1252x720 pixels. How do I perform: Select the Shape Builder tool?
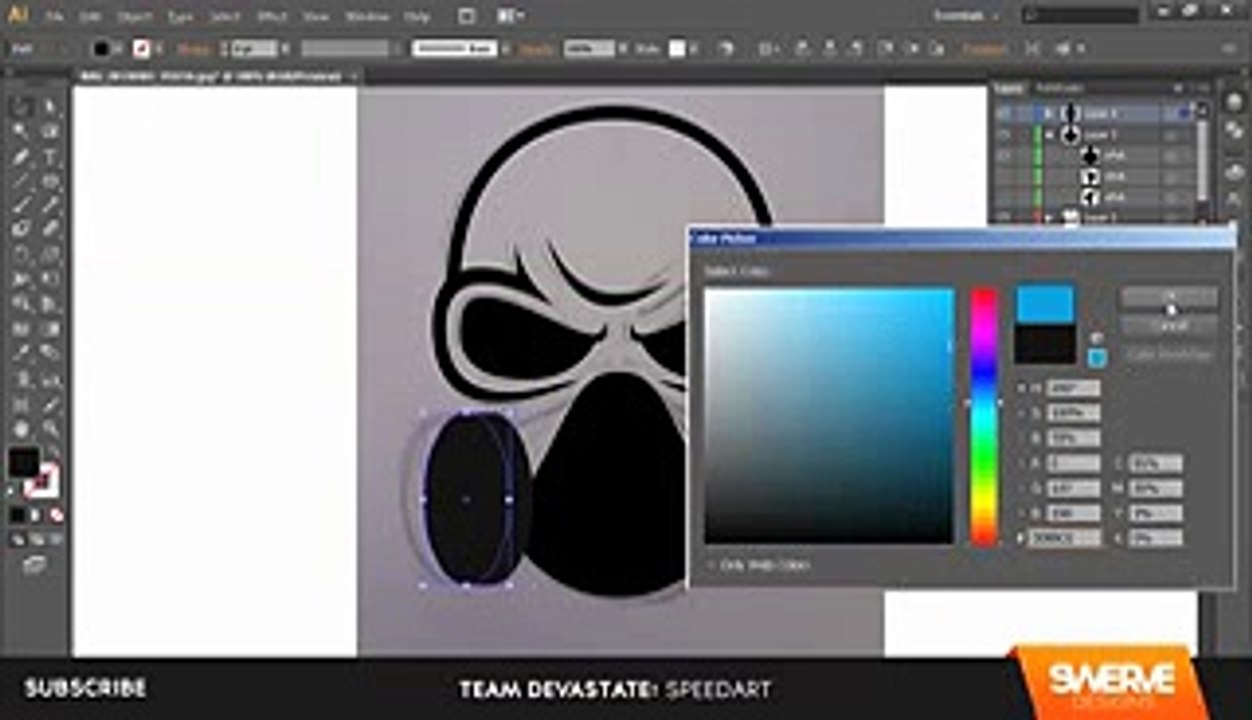[21, 303]
